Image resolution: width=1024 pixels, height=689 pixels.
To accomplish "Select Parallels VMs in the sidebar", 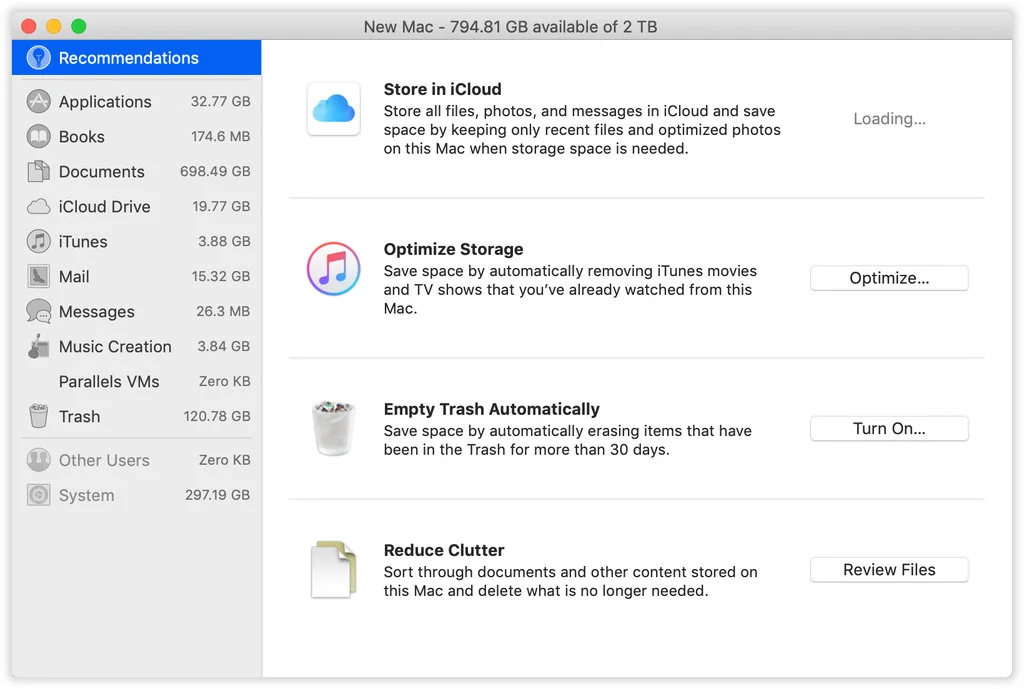I will pyautogui.click(x=136, y=381).
